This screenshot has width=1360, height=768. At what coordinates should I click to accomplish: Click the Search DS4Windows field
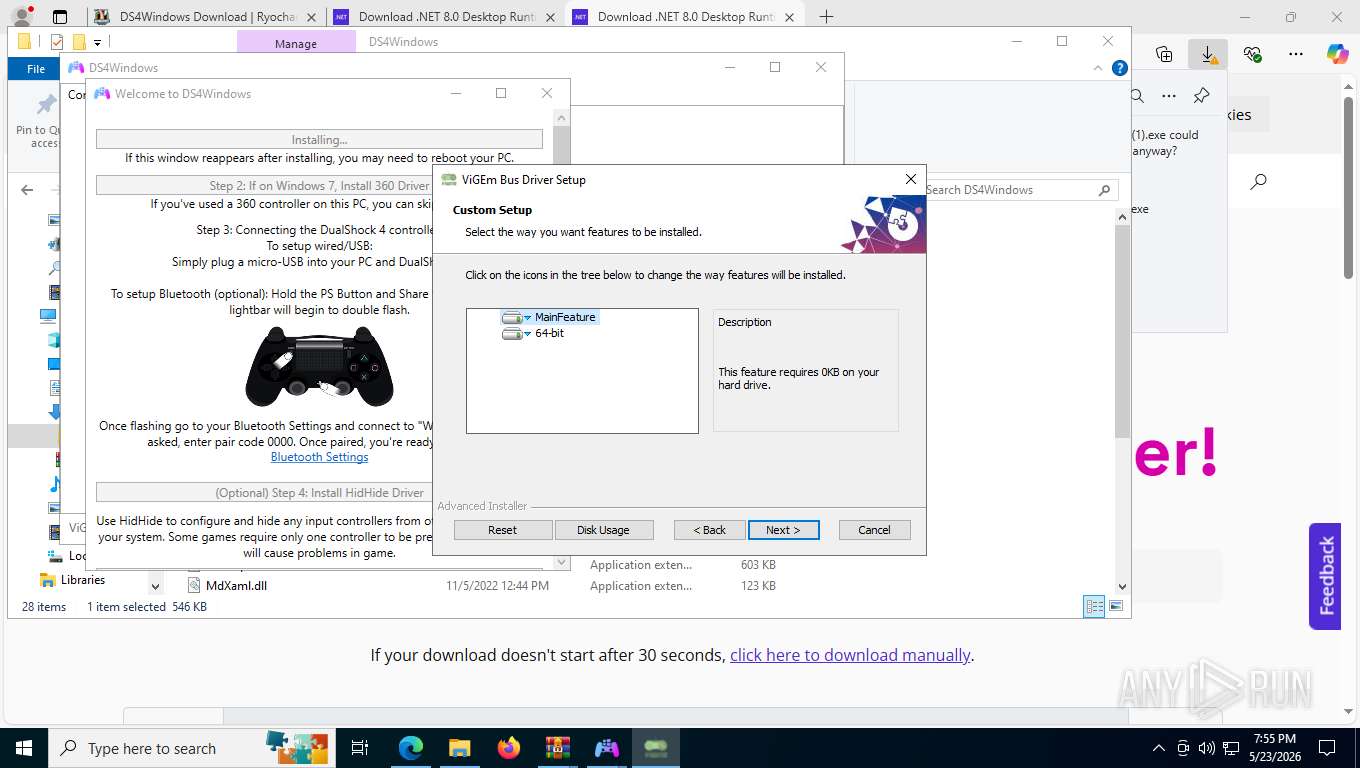pos(1018,190)
